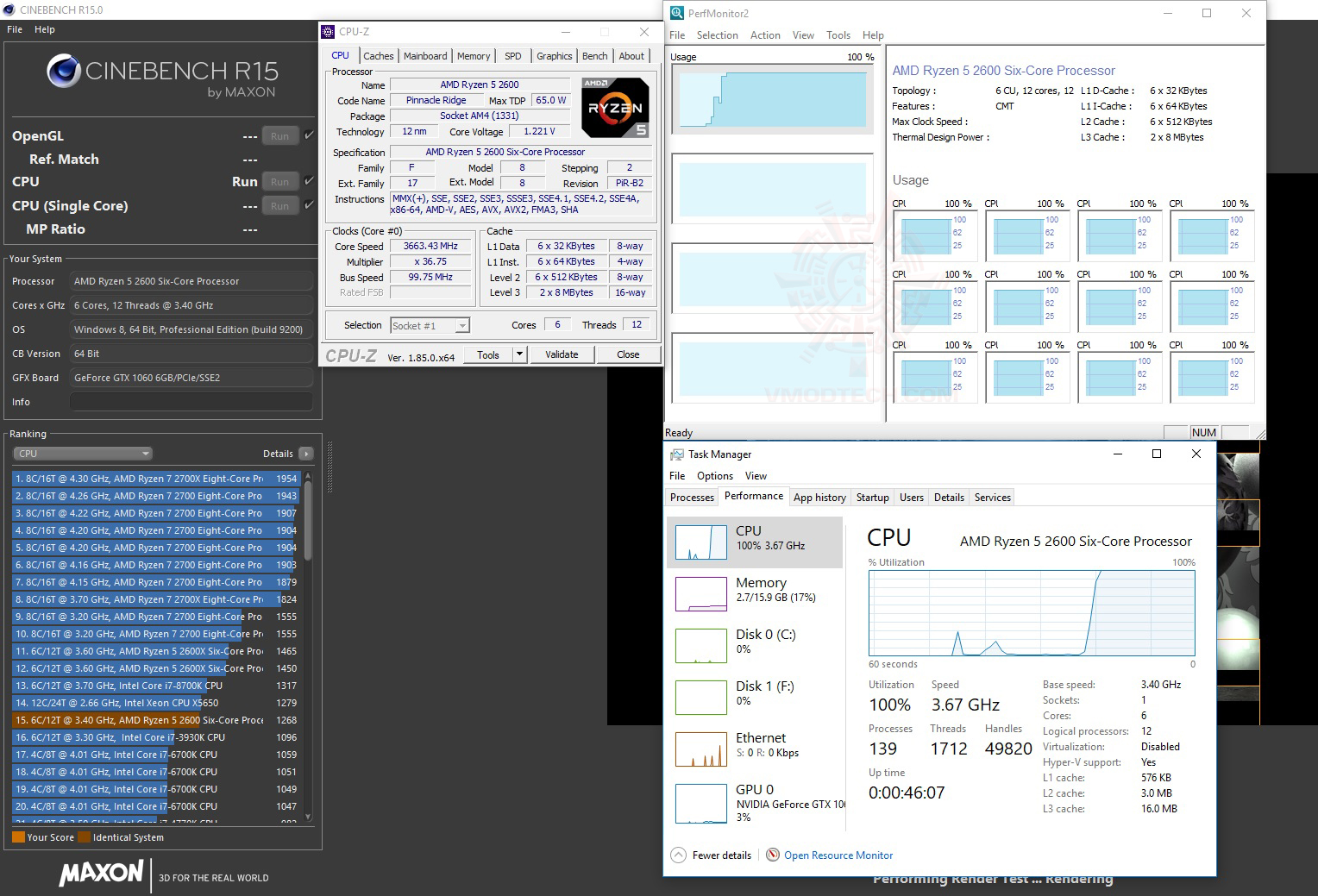Screen dimensions: 1318x896
Task: Open Resource Monitor link in Task Manager
Action: coord(838,855)
